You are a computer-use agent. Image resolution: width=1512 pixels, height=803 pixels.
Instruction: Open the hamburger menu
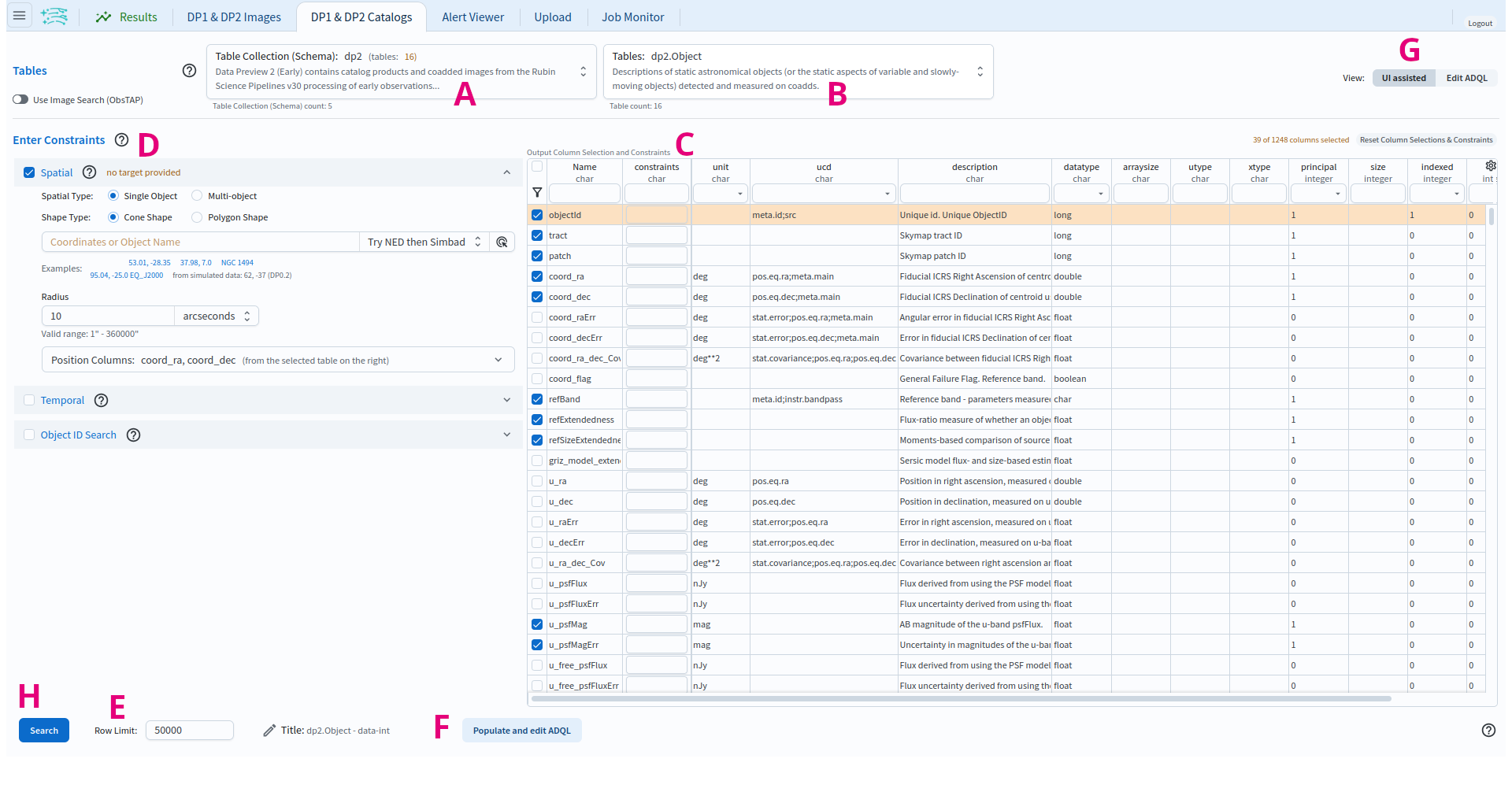click(20, 16)
